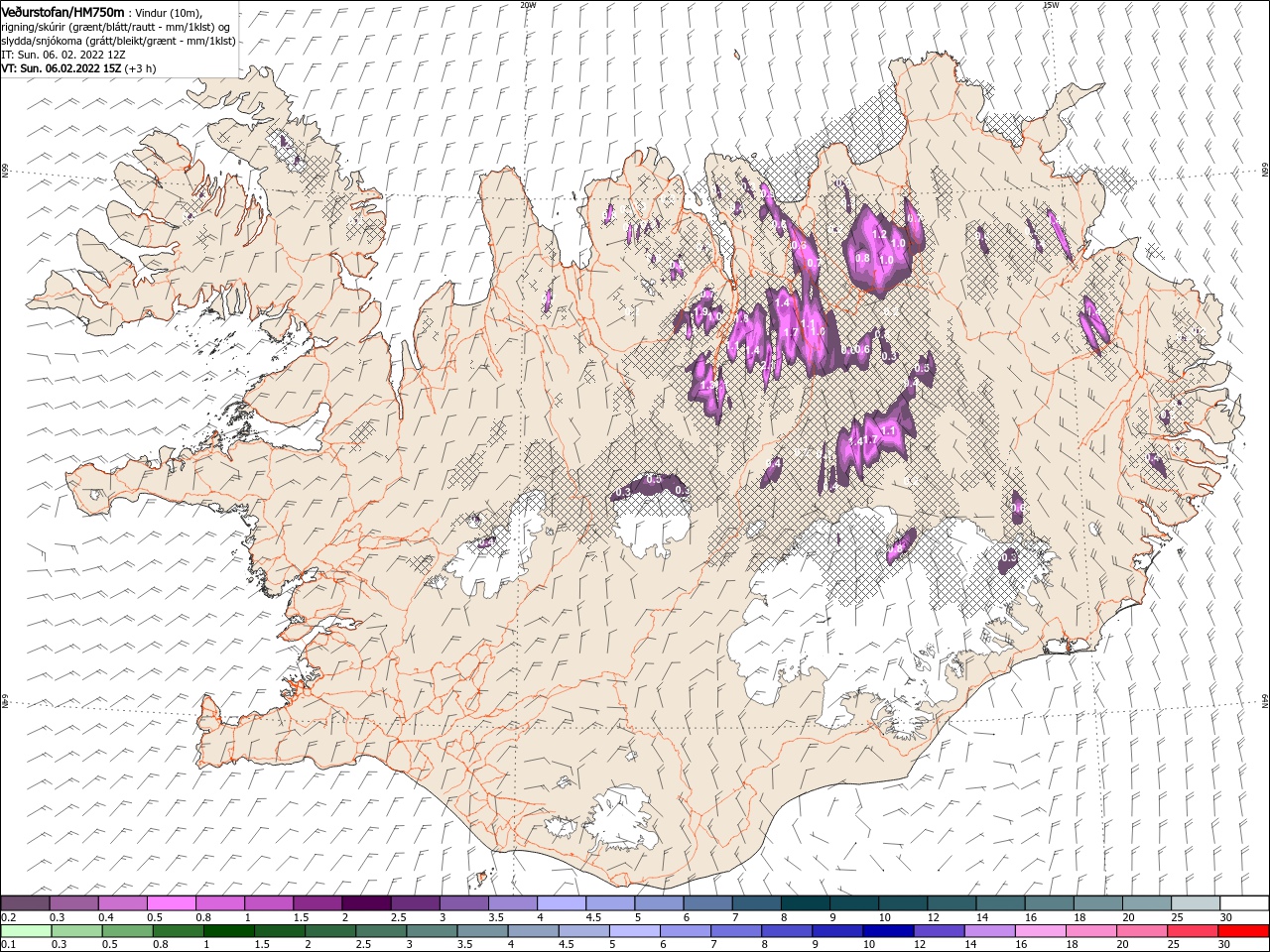Click lower legend swatch between 9 and 10
This screenshot has width=1270, height=952.
(836, 931)
